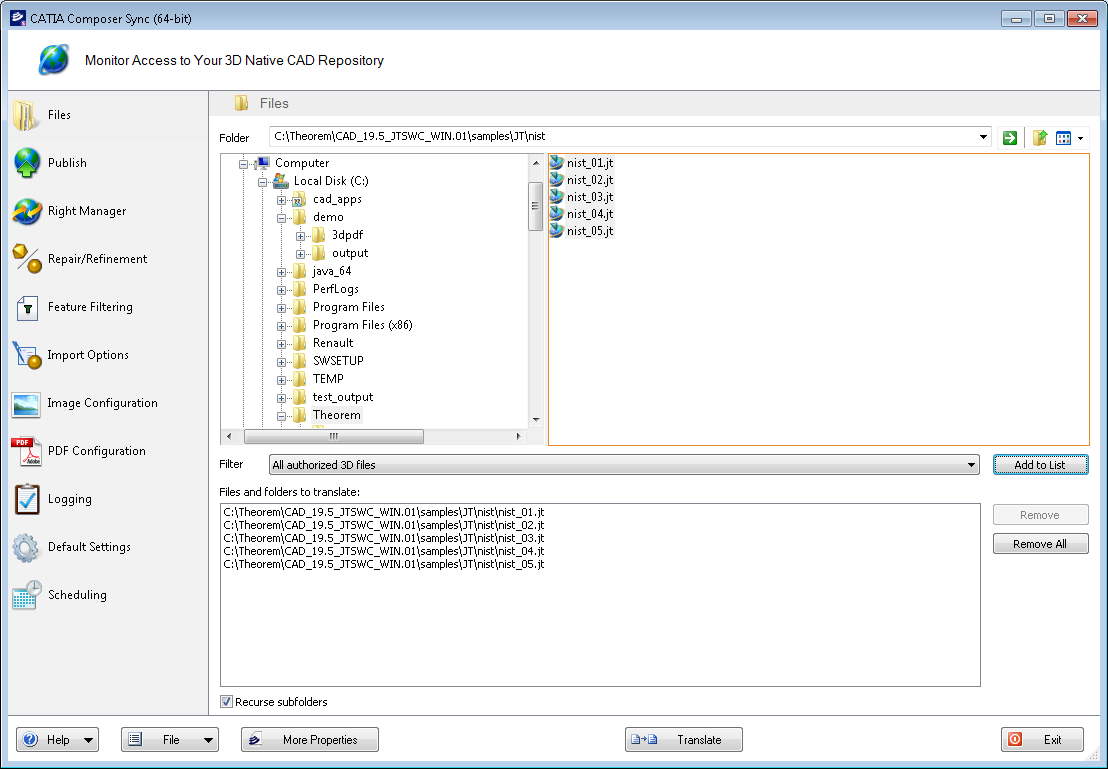Click the Translate button
Screen dimensions: 1108x769
tap(684, 739)
